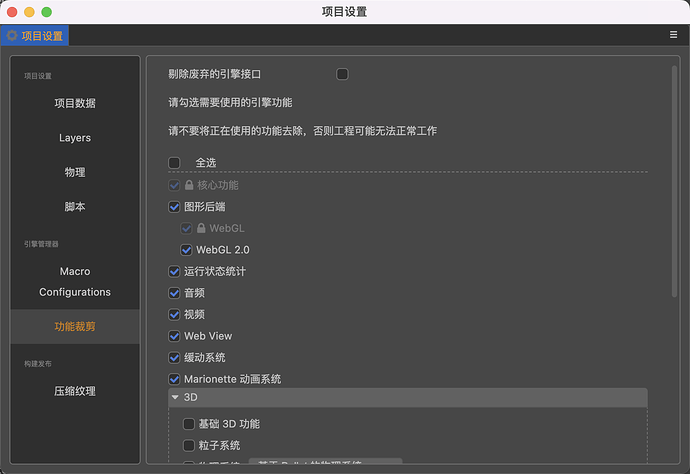Click the 核心功能 label
Viewport: 690px width, 474px height.
coord(218,185)
